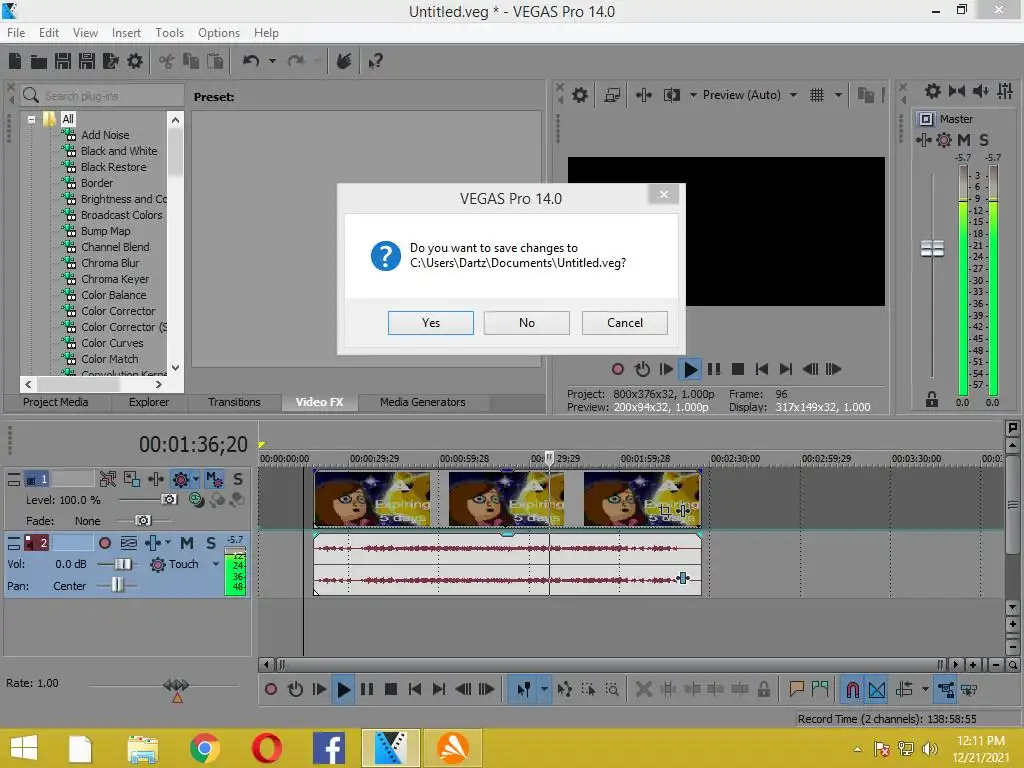Open the Edit menu
1024x768 pixels.
click(x=49, y=33)
